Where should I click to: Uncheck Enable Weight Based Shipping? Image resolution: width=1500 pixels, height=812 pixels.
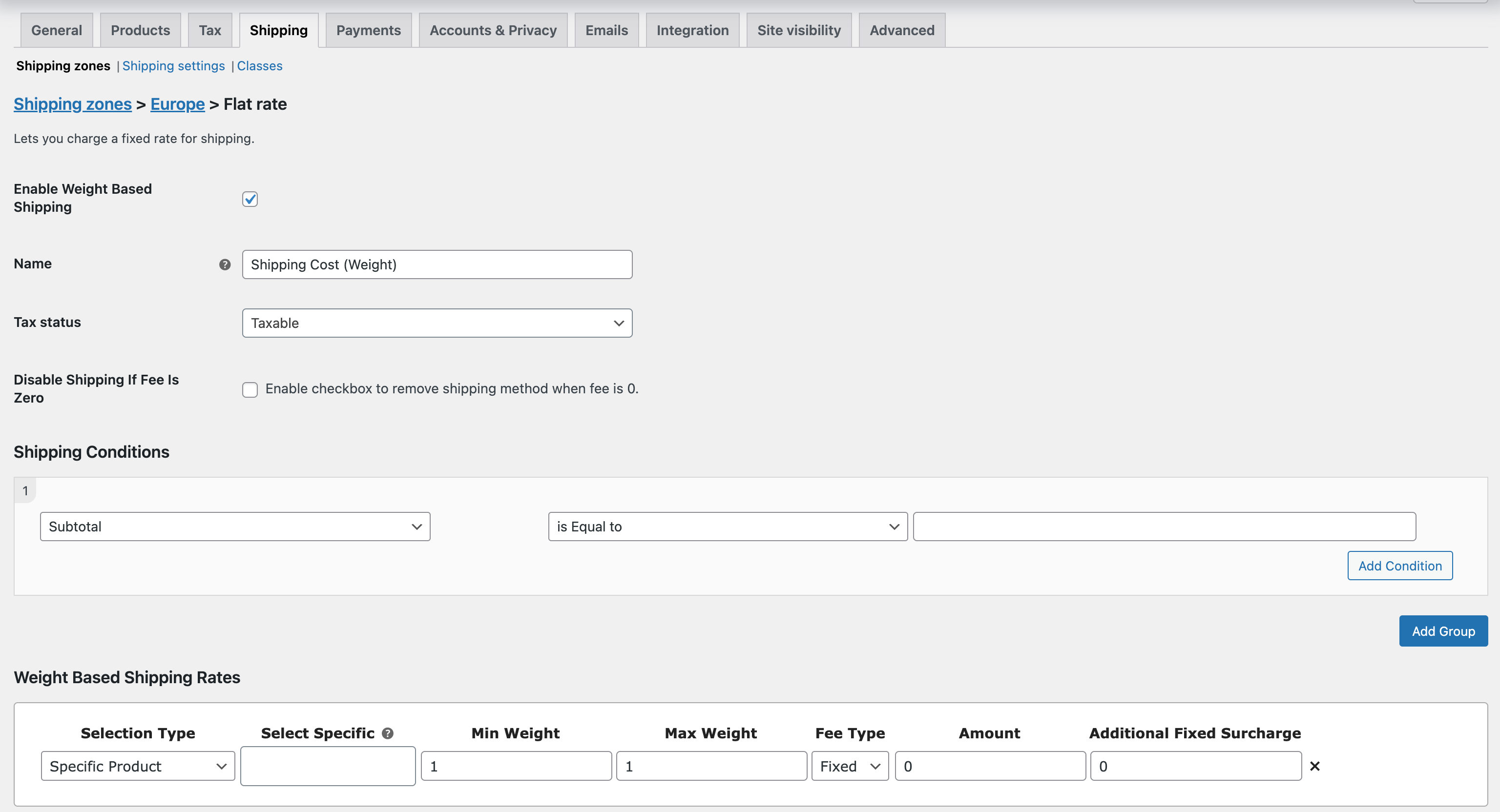tap(250, 199)
